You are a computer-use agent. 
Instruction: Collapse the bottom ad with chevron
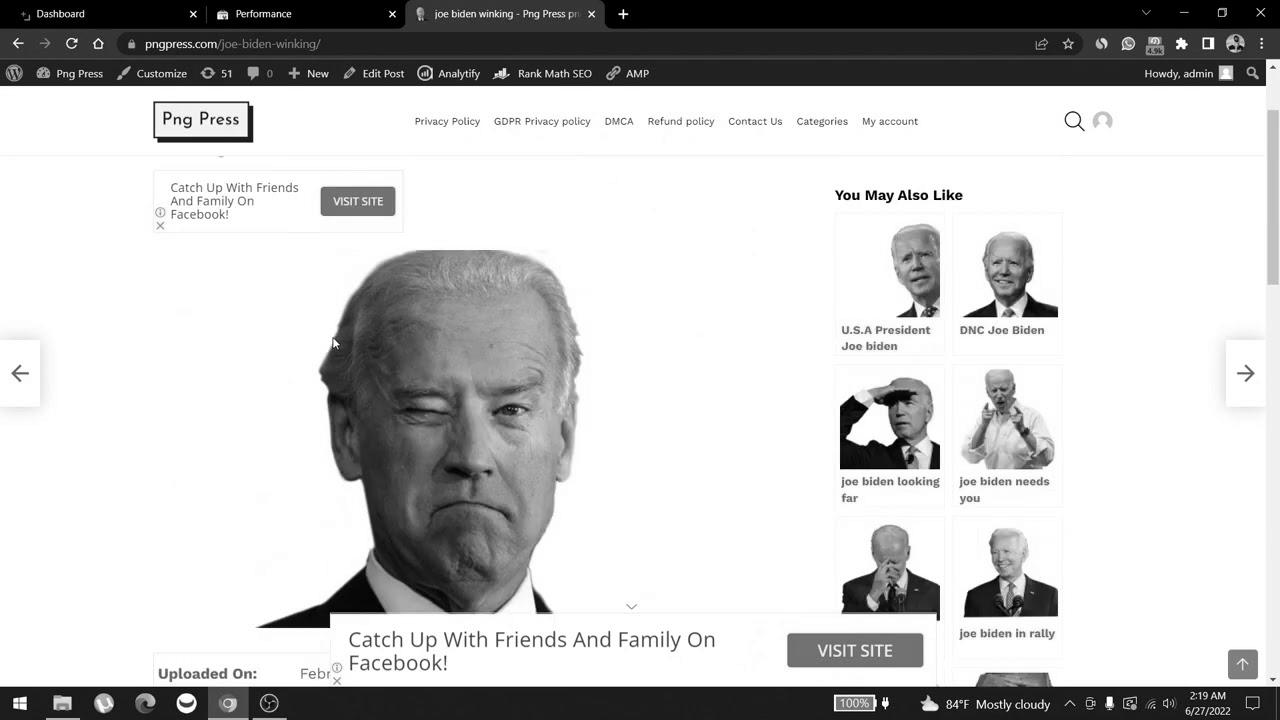(631, 606)
